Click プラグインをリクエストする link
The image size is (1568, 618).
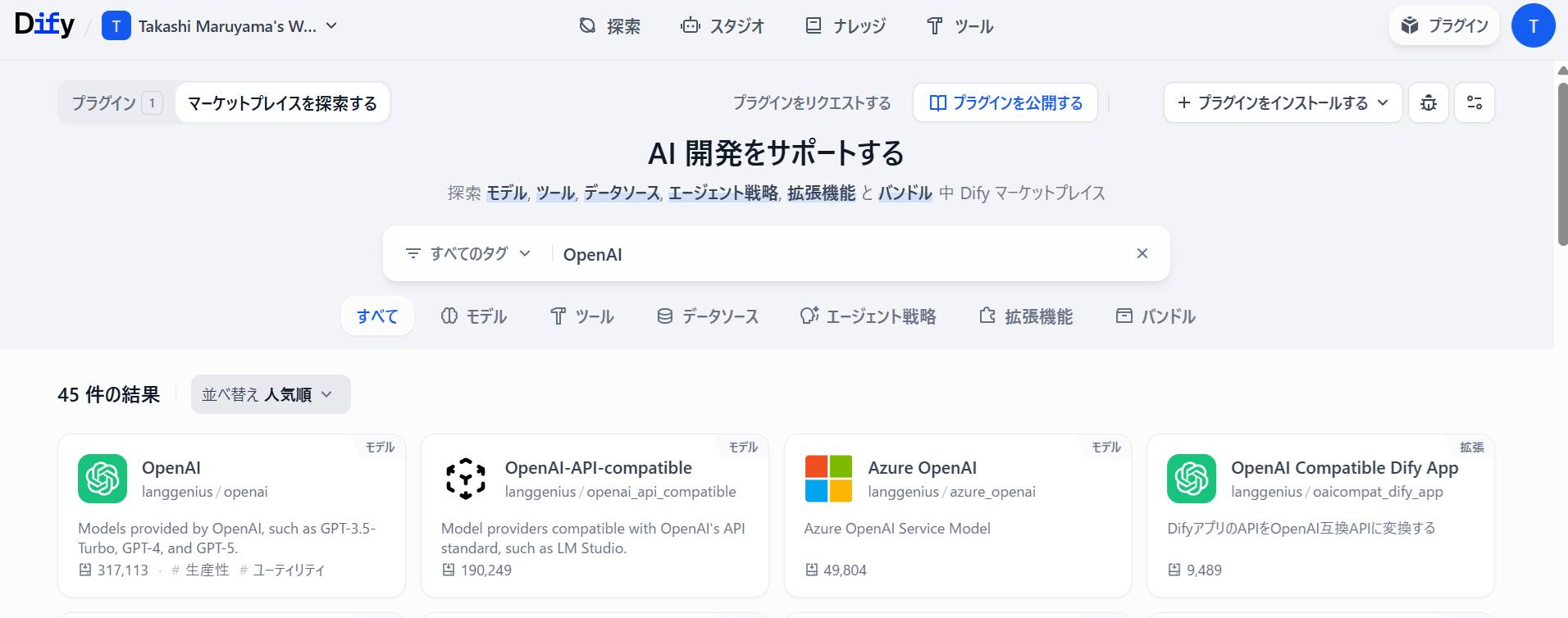[811, 102]
